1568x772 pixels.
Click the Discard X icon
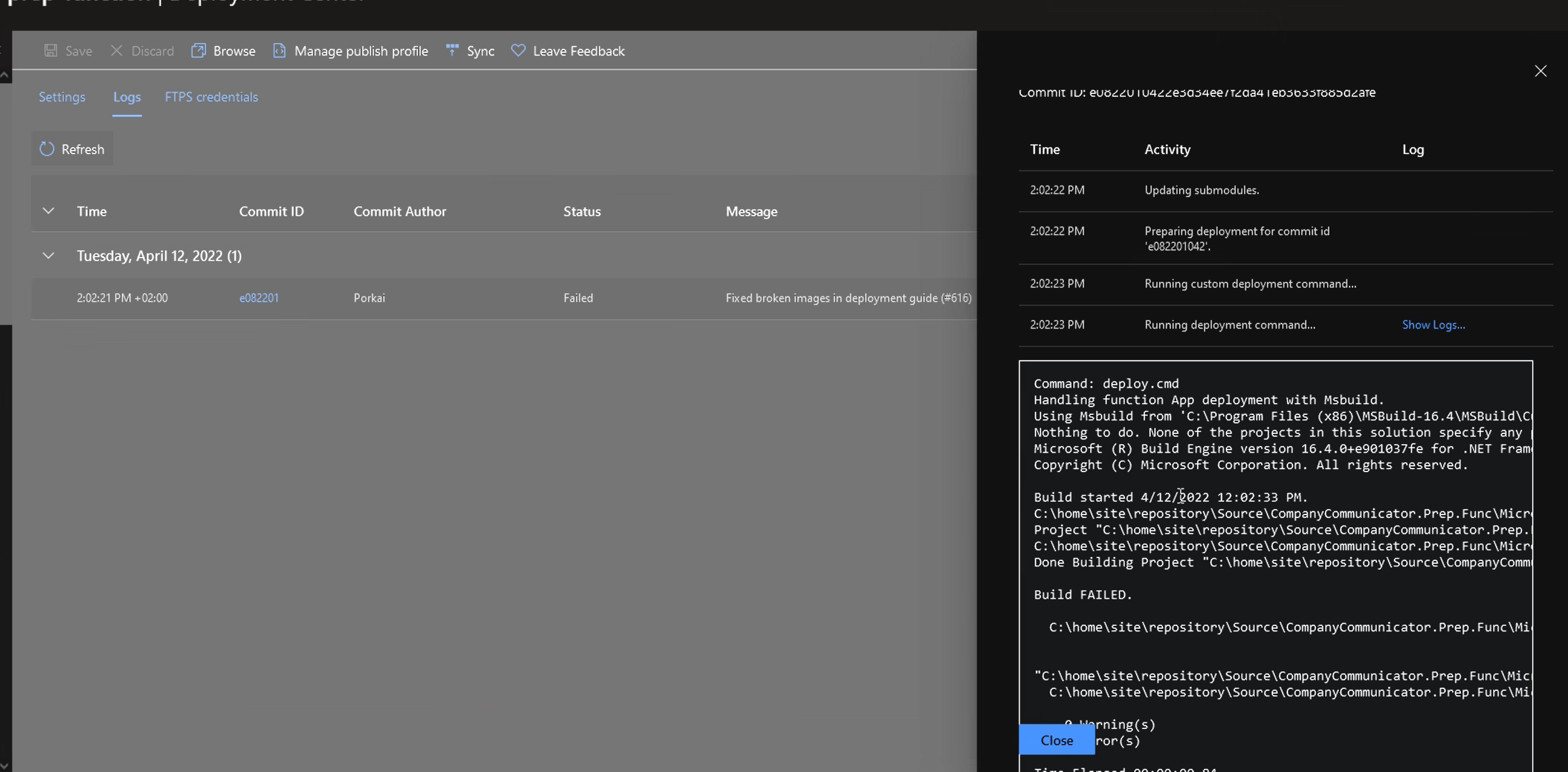[116, 50]
